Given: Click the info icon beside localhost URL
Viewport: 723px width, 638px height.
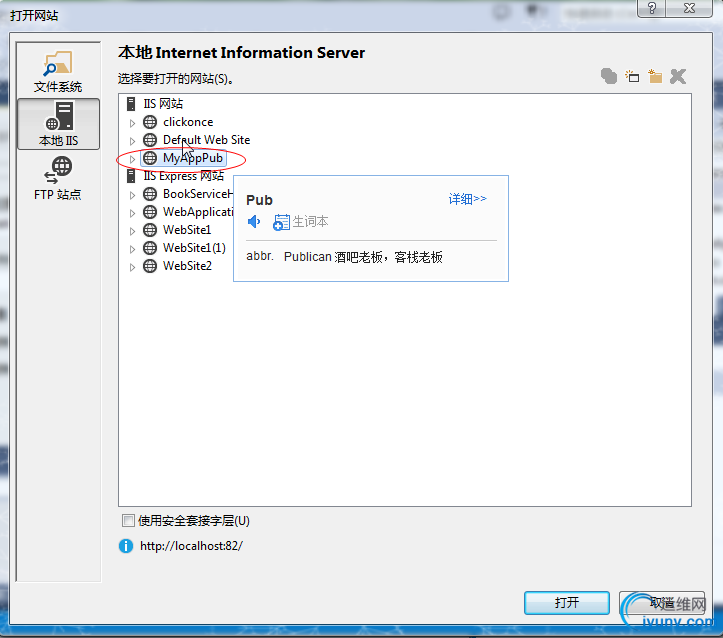Looking at the screenshot, I should pos(126,546).
